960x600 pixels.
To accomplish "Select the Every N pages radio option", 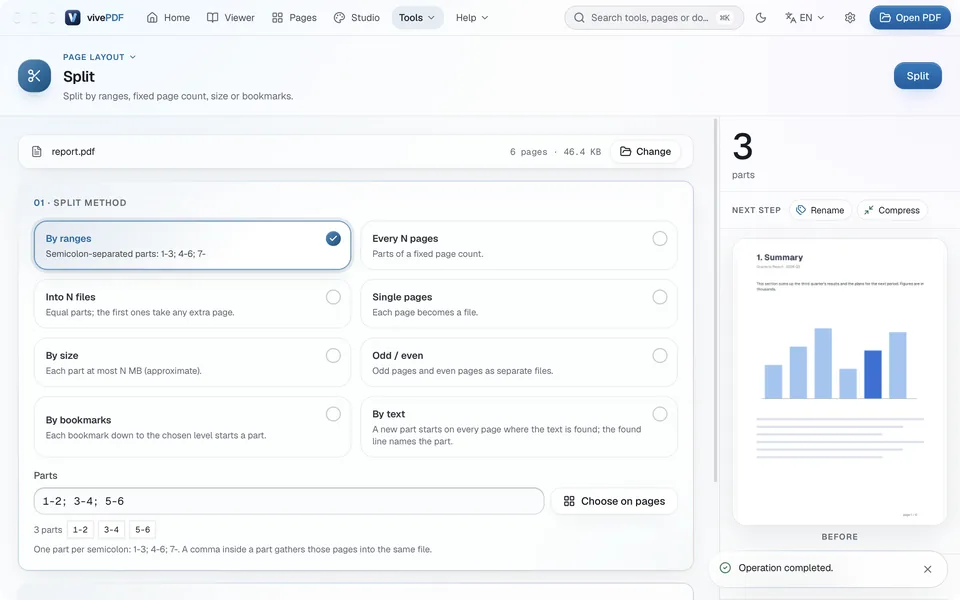I will pyautogui.click(x=659, y=239).
